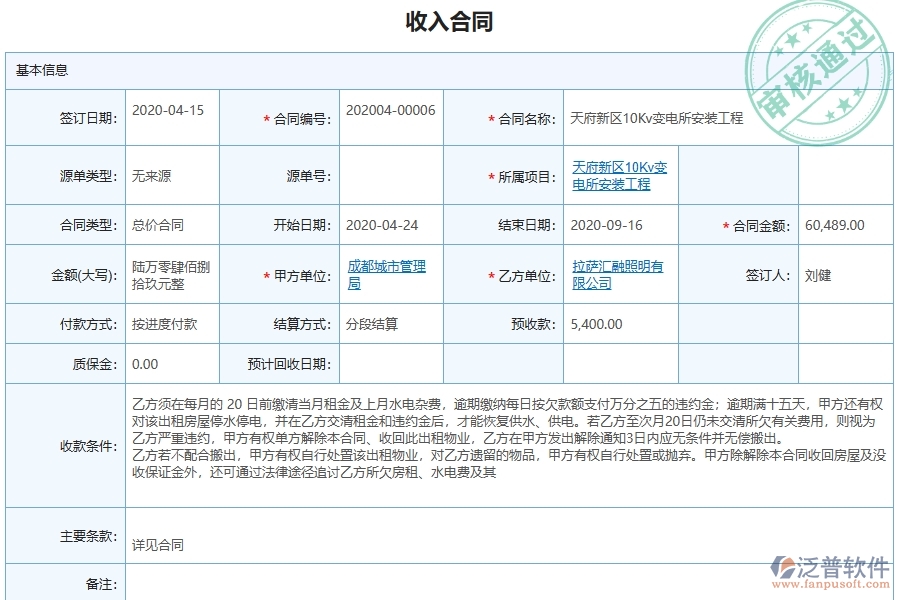The height and width of the screenshot is (600, 900).
Task: Open the 预计回收日期 date picker
Action: (x=390, y=363)
